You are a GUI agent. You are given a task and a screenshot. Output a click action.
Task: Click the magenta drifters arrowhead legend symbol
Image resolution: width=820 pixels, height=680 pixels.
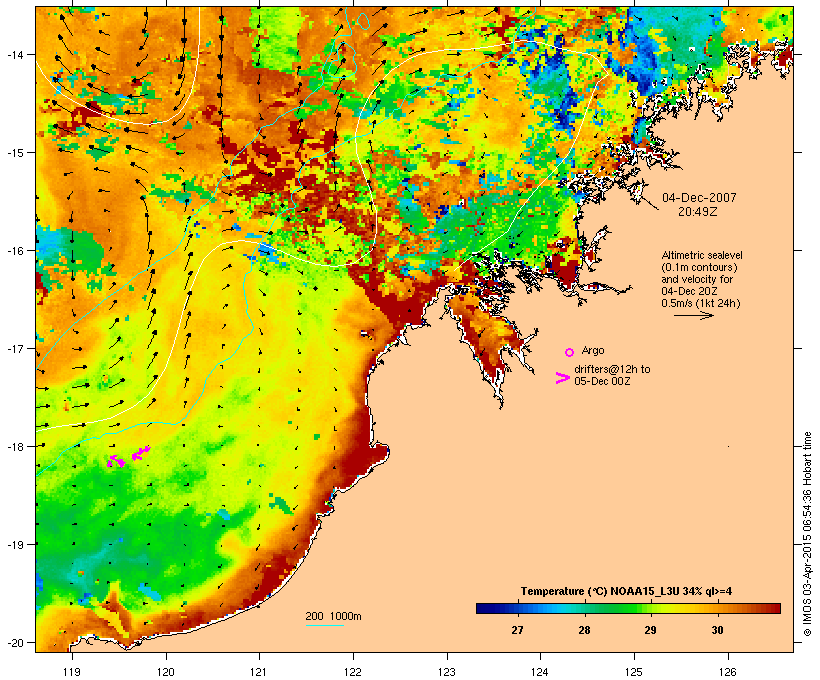coord(562,378)
